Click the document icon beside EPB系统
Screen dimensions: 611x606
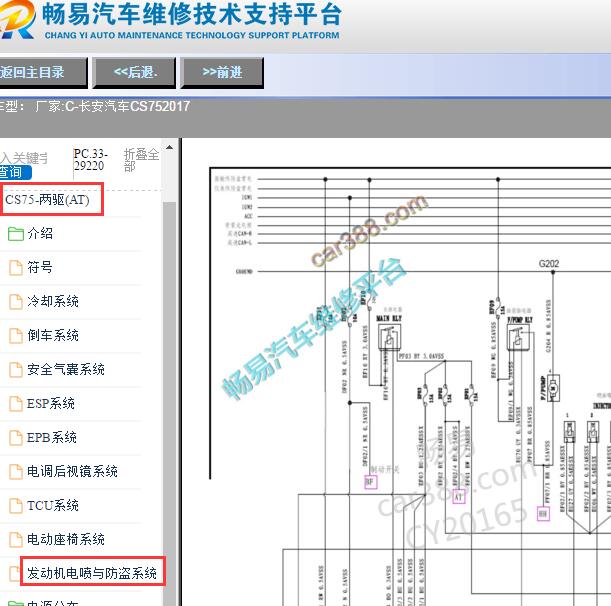click(x=16, y=438)
